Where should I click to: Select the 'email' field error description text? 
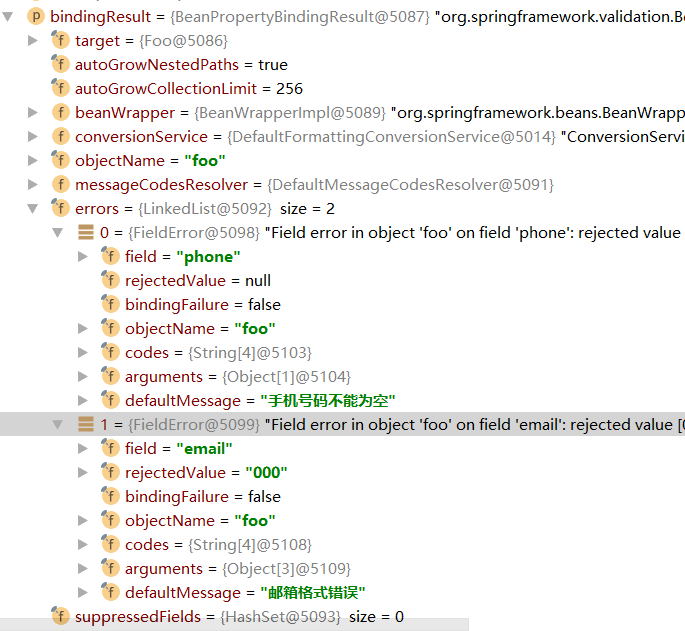pyautogui.click(x=475, y=425)
